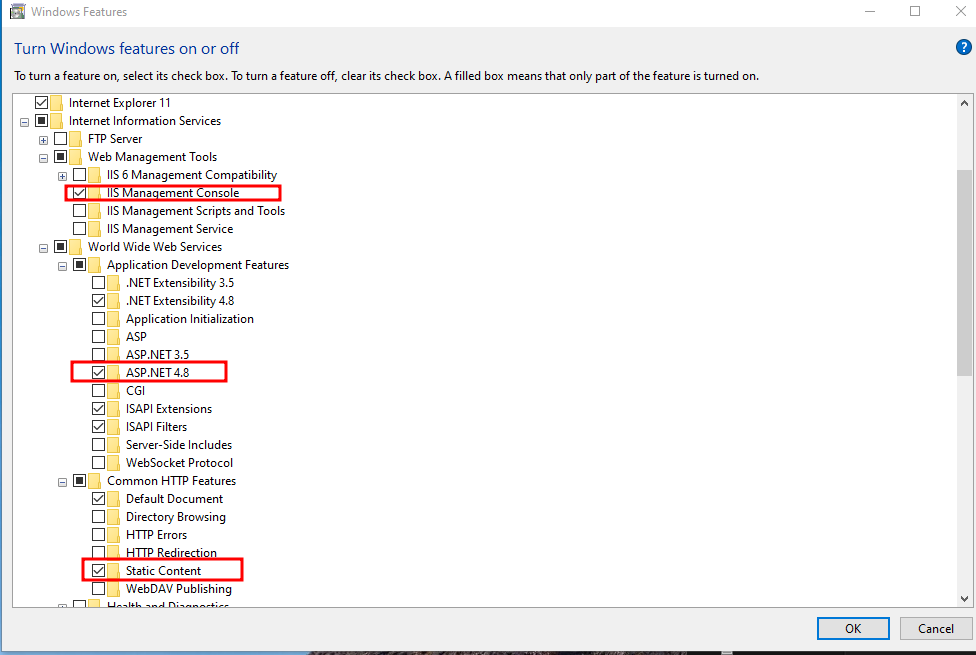
Task: Click folder icon beside WebSocket Protocol
Action: tap(115, 463)
